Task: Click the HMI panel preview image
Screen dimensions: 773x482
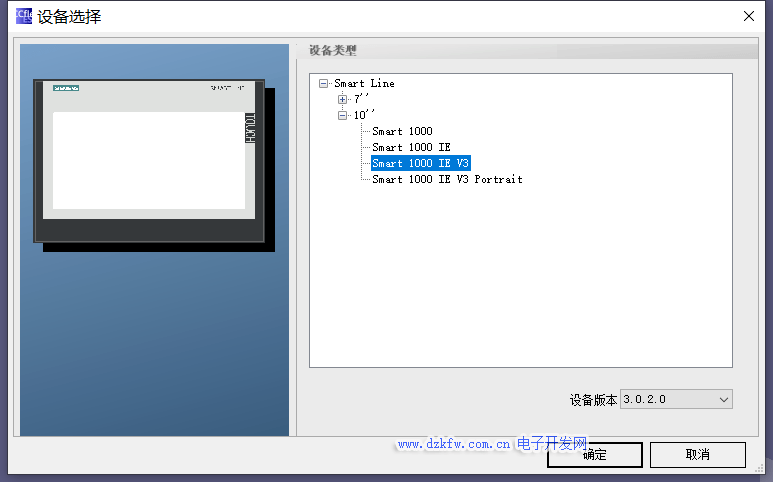Action: [x=149, y=160]
